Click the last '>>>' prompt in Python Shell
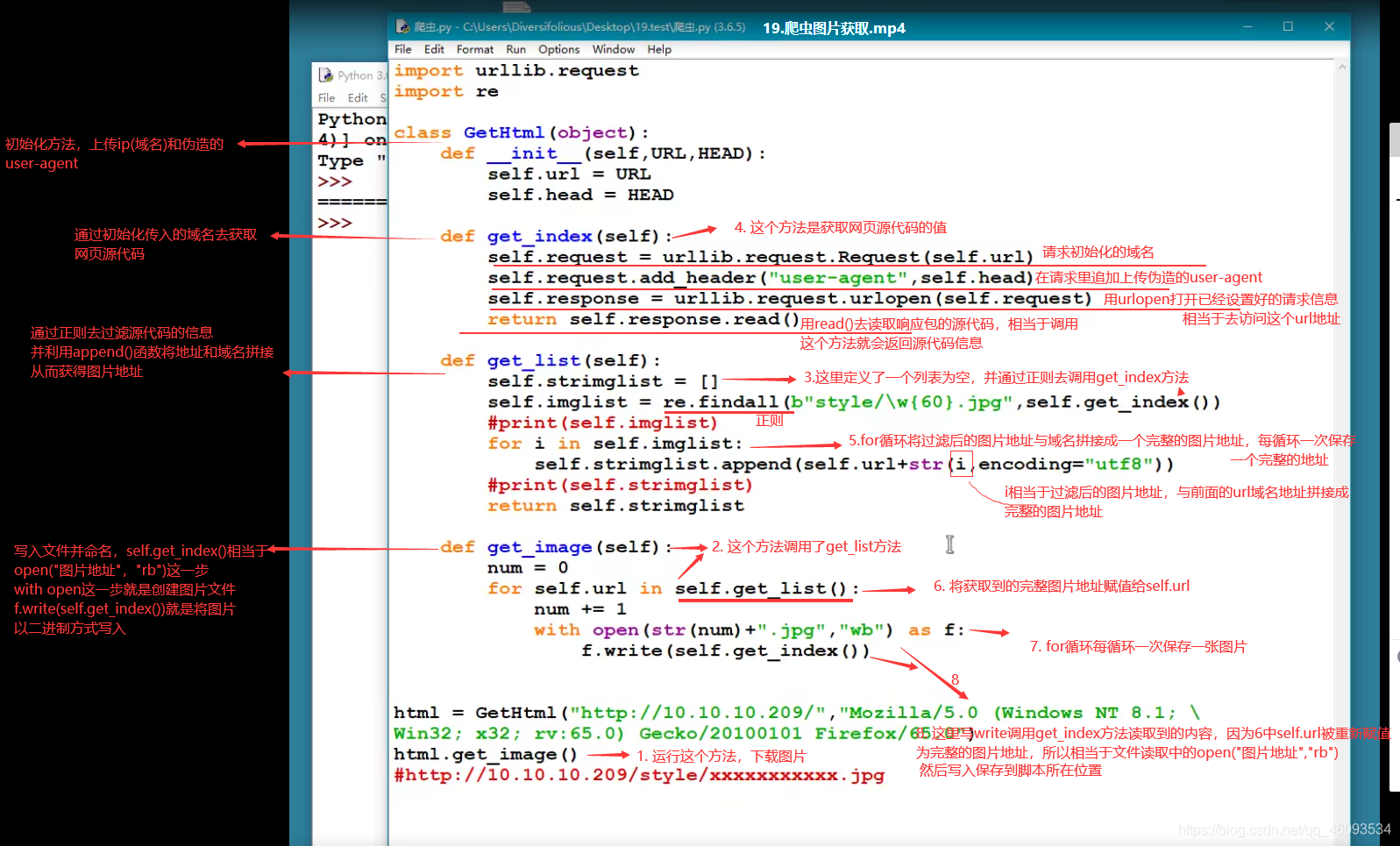Viewport: 1400px width, 846px height. [335, 223]
